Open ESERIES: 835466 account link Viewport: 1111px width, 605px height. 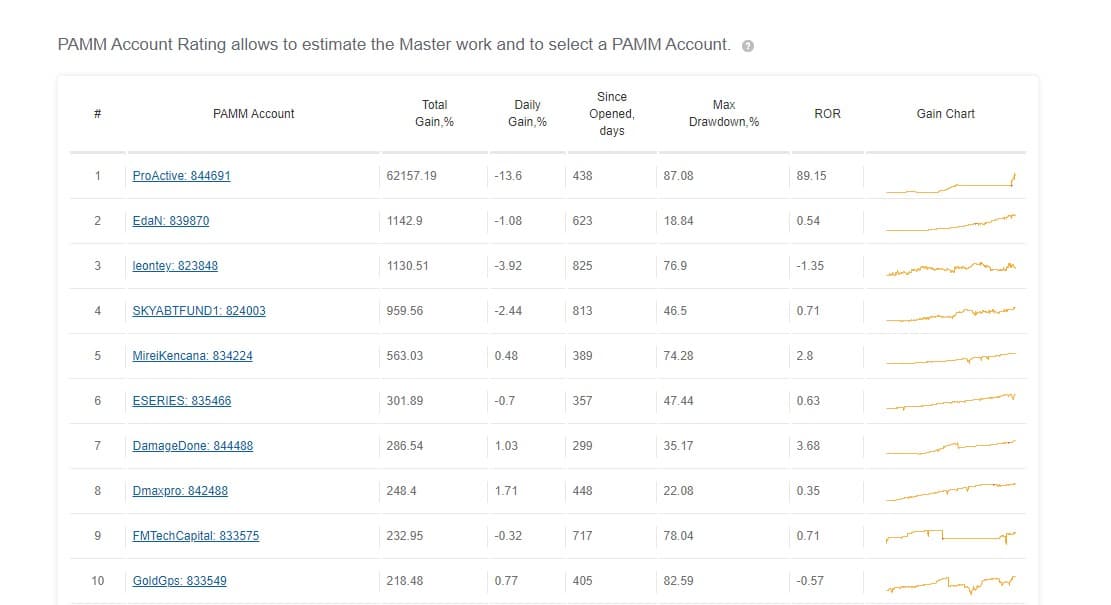pyautogui.click(x=181, y=400)
